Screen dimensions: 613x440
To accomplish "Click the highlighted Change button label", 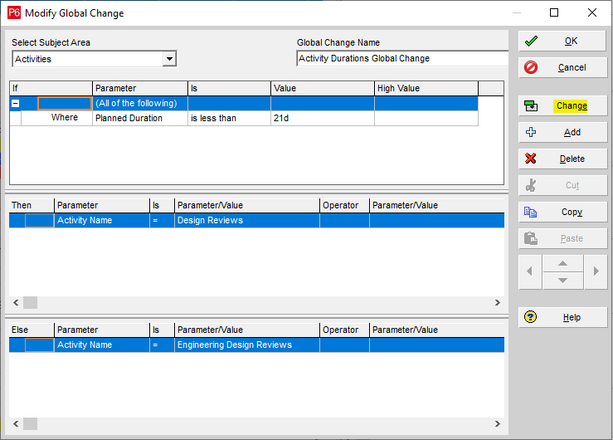I will [572, 106].
